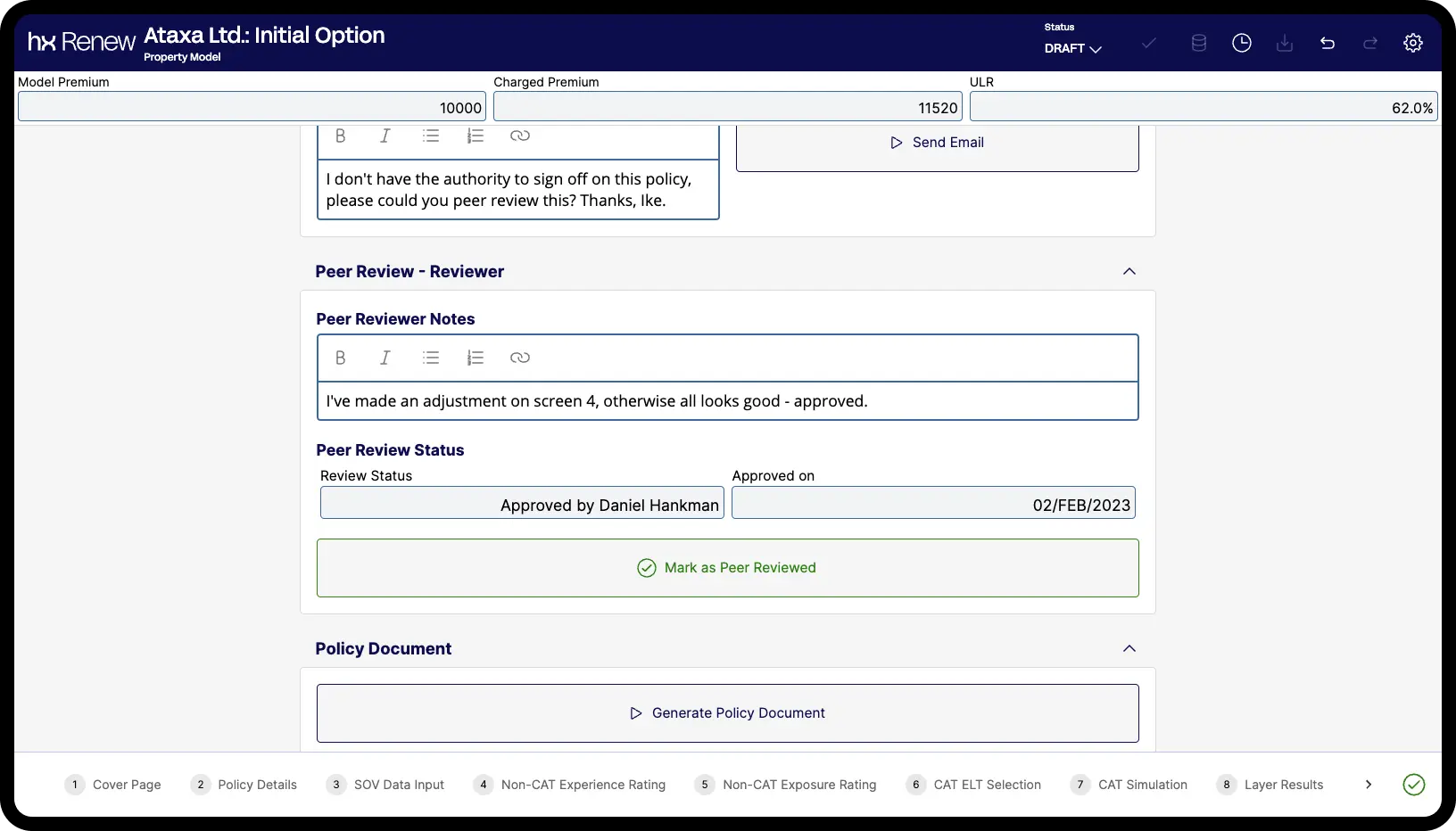The height and width of the screenshot is (831, 1456).
Task: Click the green checkmark in bottom navigation
Action: pyautogui.click(x=1413, y=785)
